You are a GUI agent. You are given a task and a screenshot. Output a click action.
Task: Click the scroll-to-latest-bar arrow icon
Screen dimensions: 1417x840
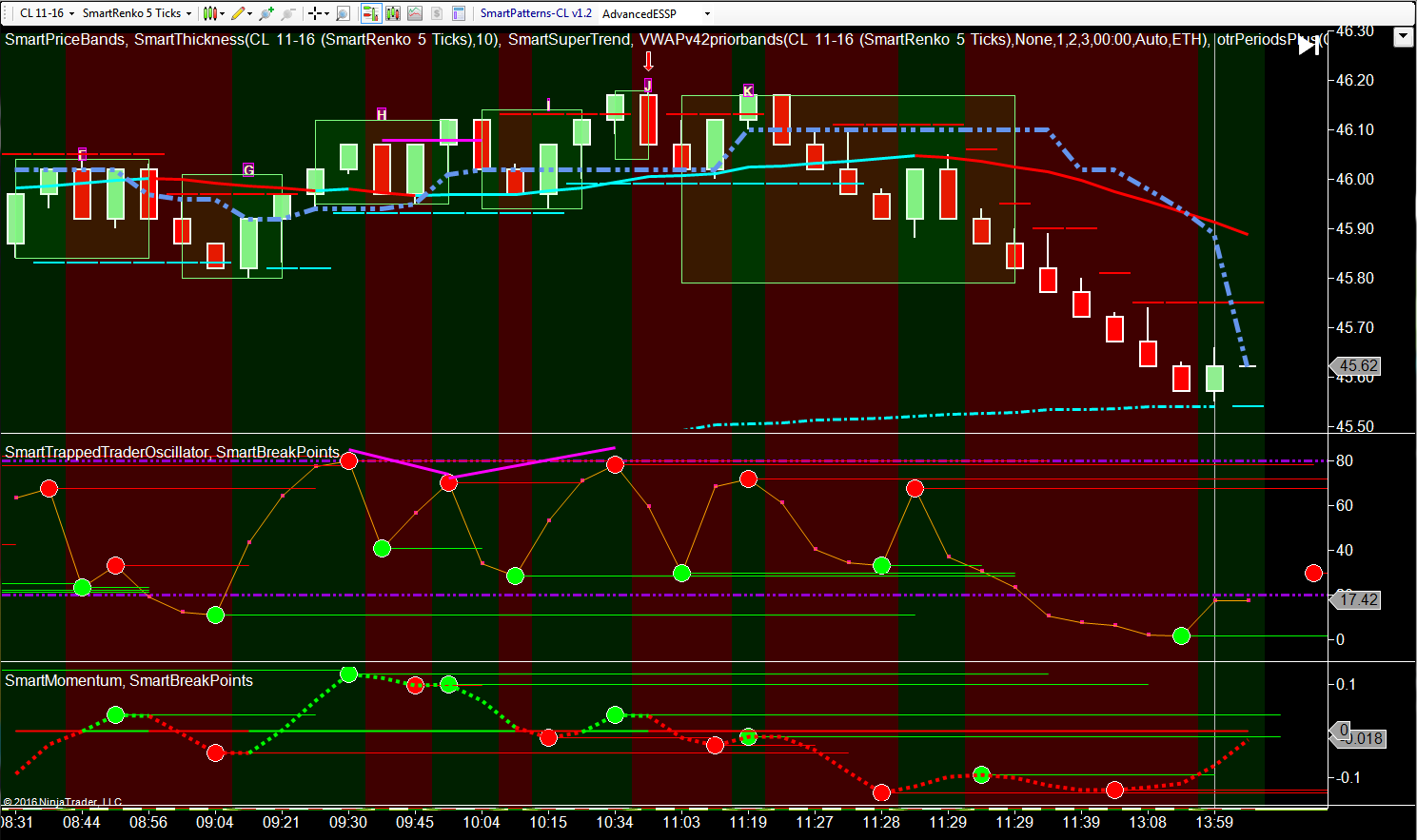pos(1309,45)
